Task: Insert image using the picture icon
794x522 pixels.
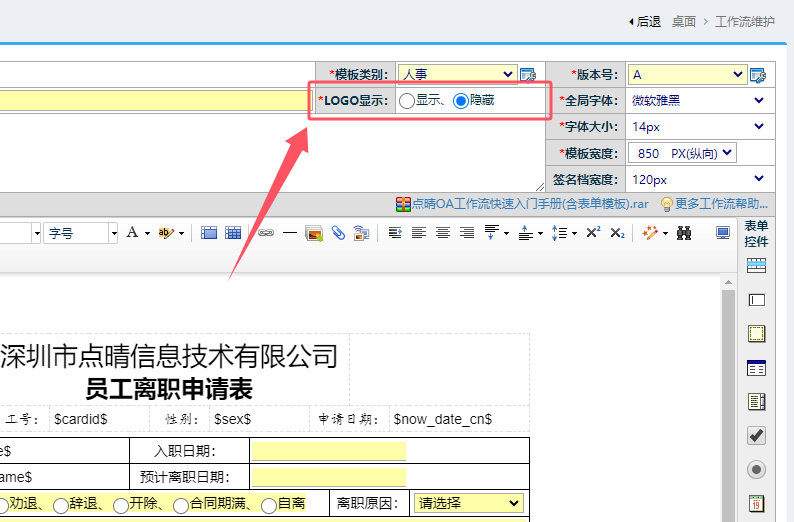Action: point(314,233)
